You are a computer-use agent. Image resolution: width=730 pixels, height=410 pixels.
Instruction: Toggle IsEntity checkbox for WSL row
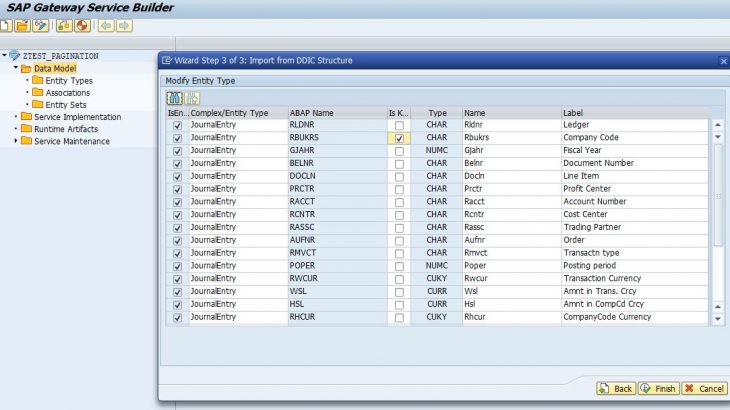177,292
